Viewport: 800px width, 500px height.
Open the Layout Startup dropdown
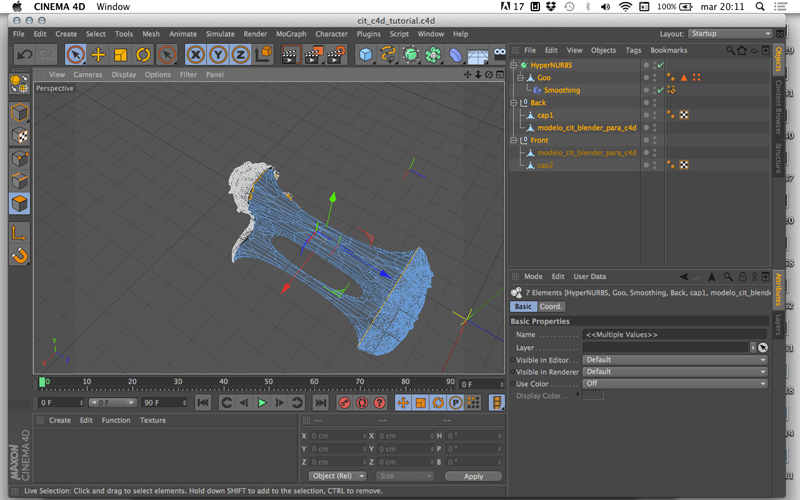coord(730,34)
